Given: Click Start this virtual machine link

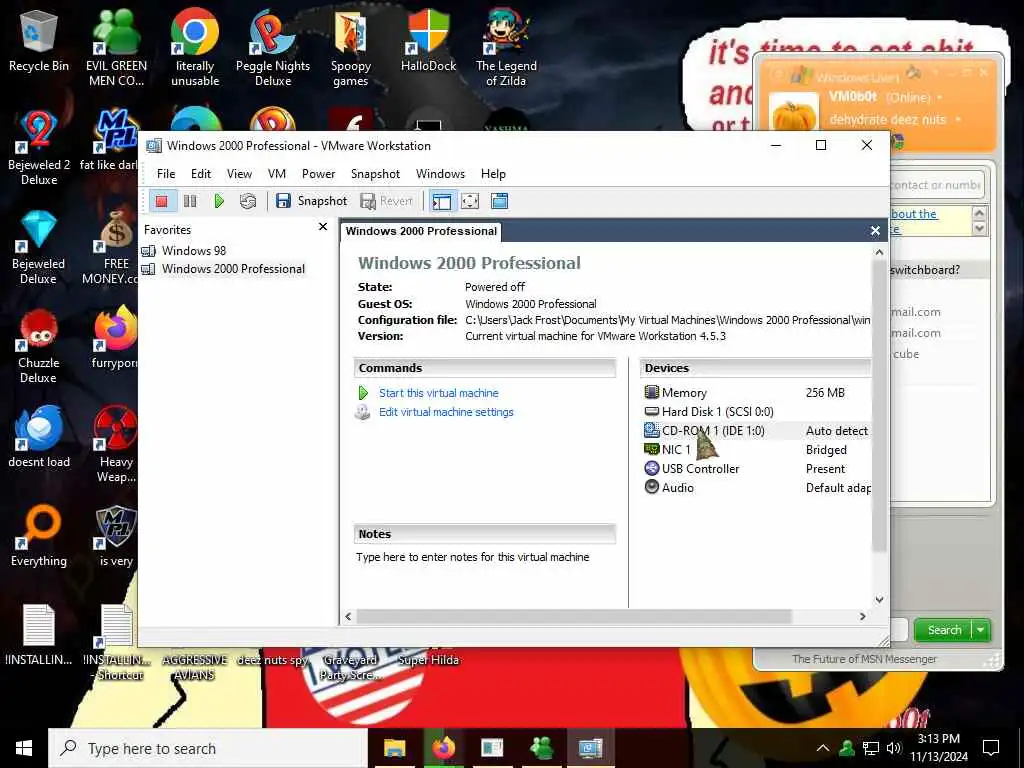Looking at the screenshot, I should pos(438,393).
